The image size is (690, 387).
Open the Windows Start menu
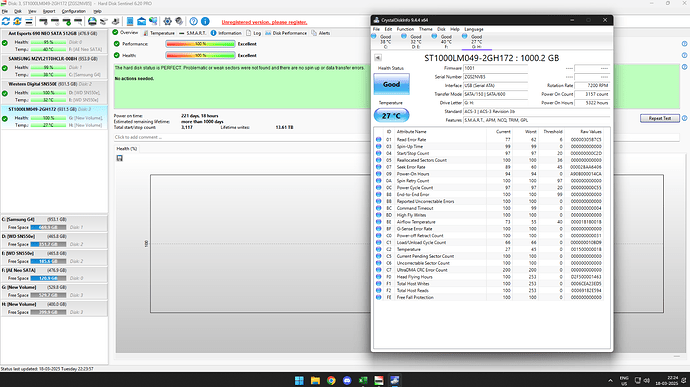click(x=299, y=380)
